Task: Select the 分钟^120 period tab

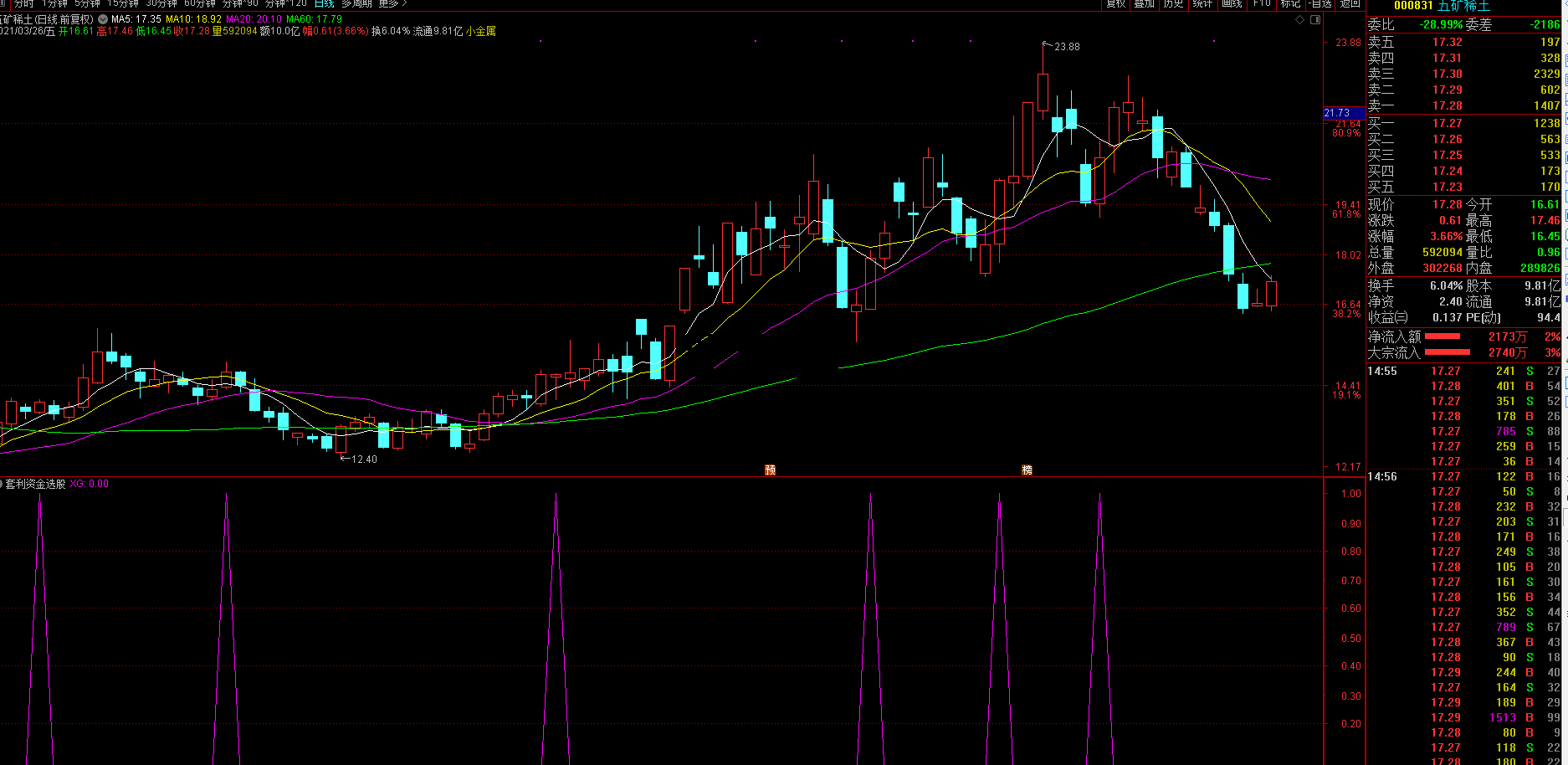Action: (x=286, y=3)
